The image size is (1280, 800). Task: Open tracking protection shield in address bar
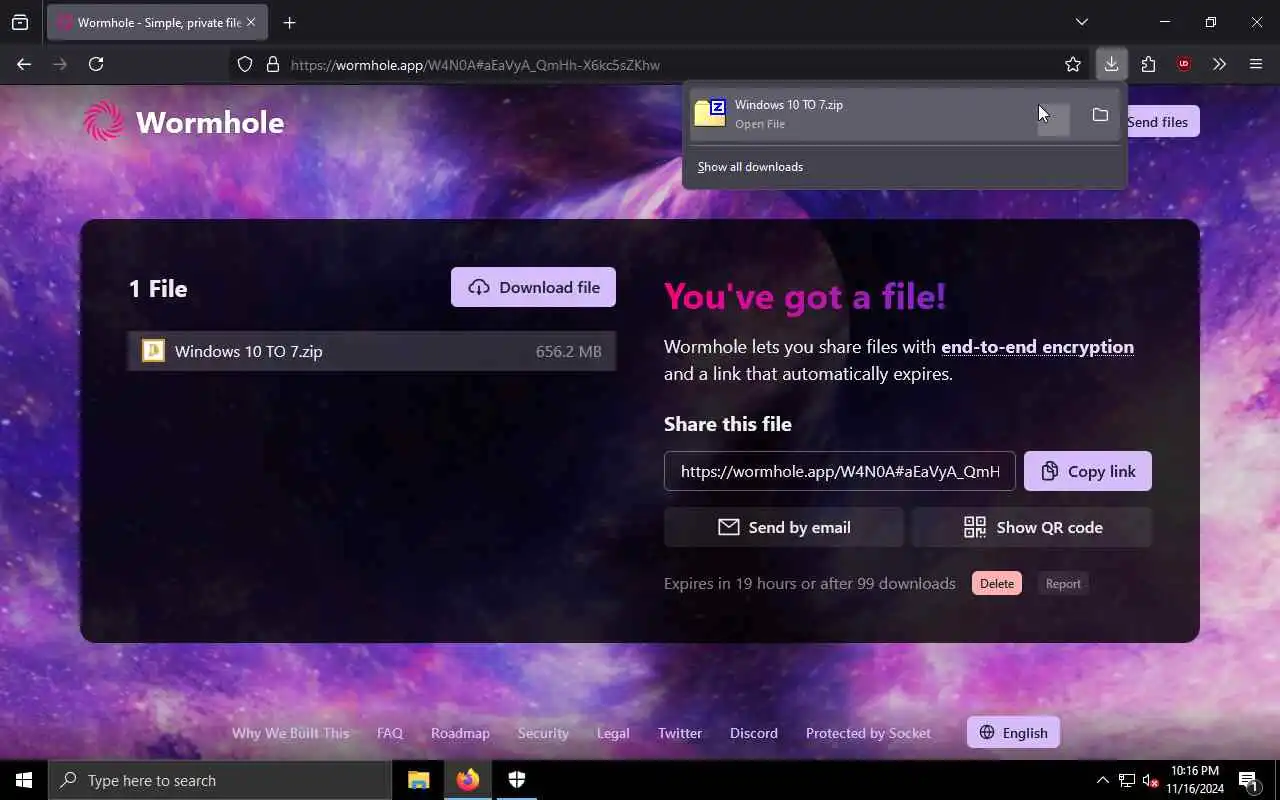245,64
